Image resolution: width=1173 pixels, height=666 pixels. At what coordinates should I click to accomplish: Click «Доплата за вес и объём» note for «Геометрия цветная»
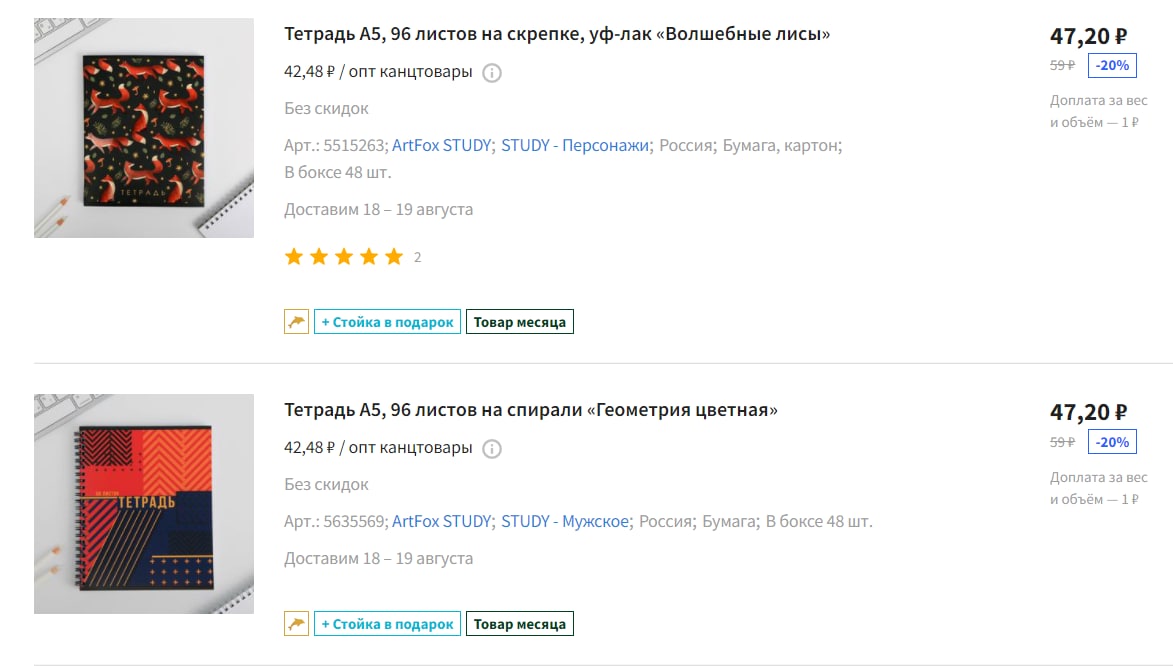1098,488
